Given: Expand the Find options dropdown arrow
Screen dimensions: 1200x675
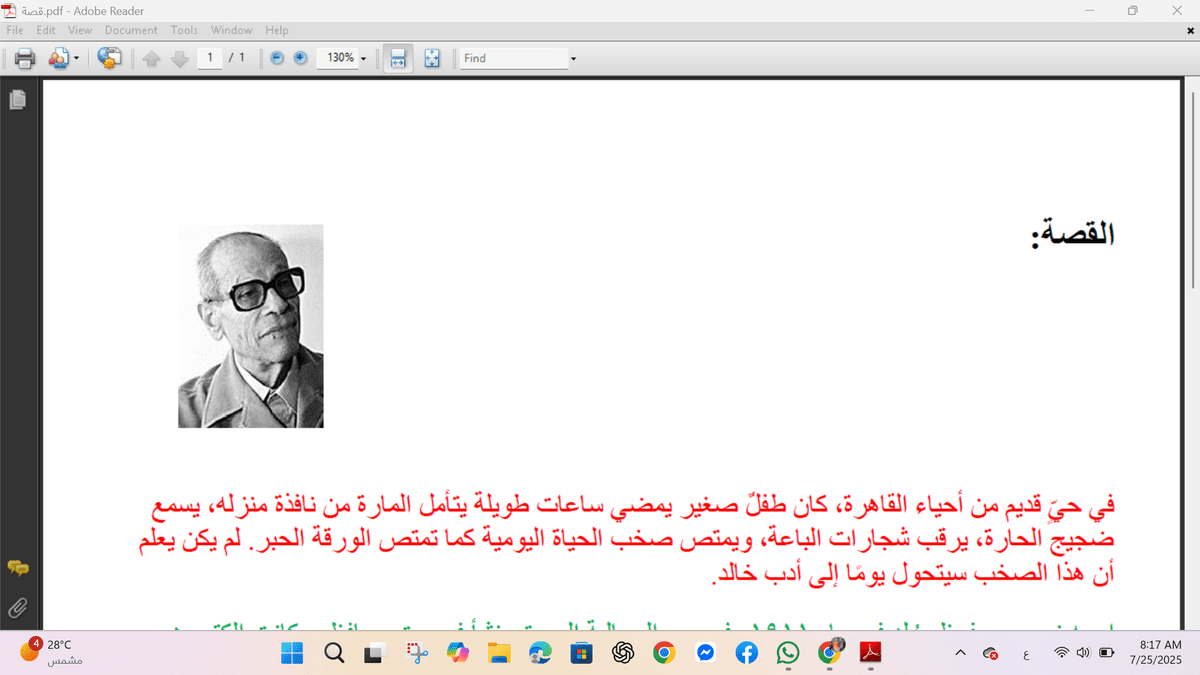Looking at the screenshot, I should 573,59.
